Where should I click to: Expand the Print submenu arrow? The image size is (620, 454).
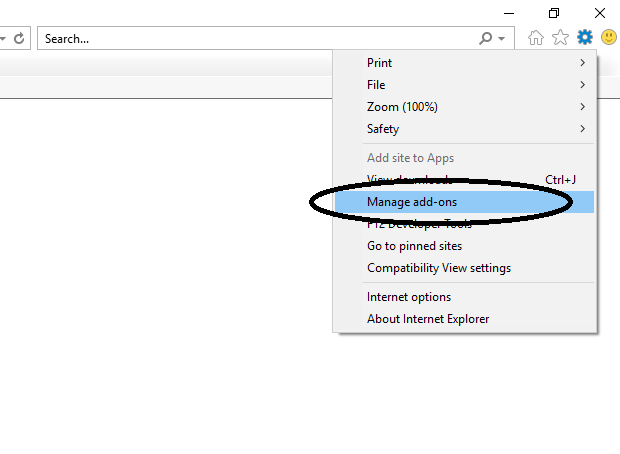pos(582,62)
